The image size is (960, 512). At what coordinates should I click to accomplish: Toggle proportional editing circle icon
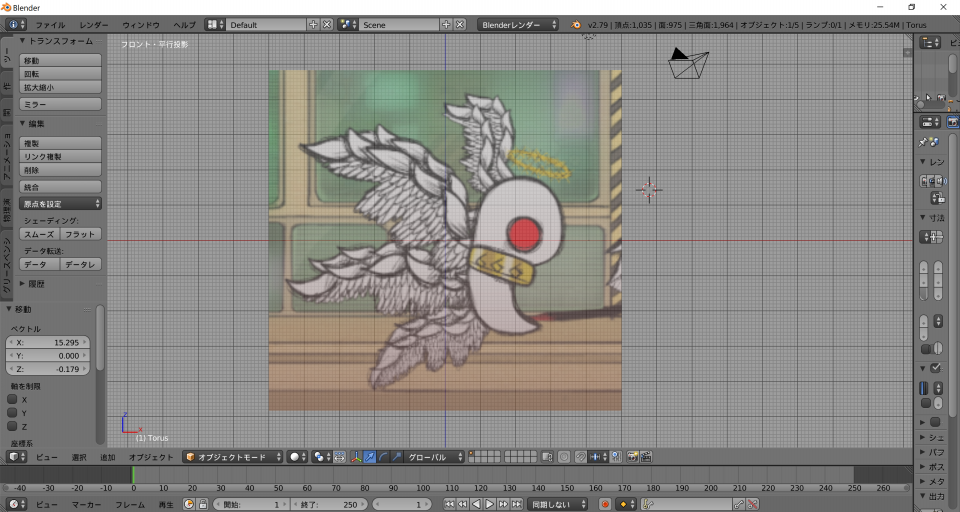(564, 457)
